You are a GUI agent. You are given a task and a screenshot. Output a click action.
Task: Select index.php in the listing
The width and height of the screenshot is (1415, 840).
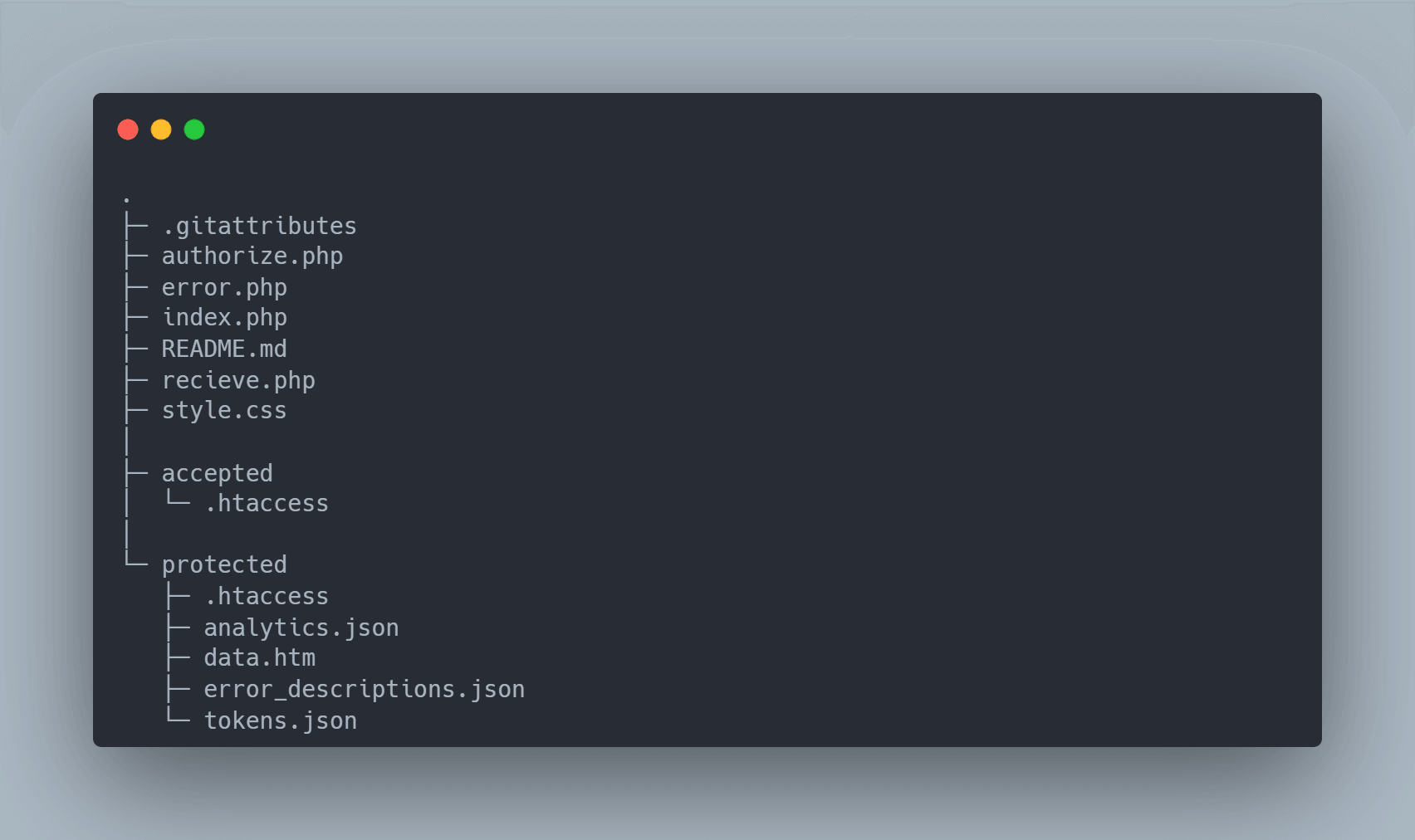[x=224, y=318]
